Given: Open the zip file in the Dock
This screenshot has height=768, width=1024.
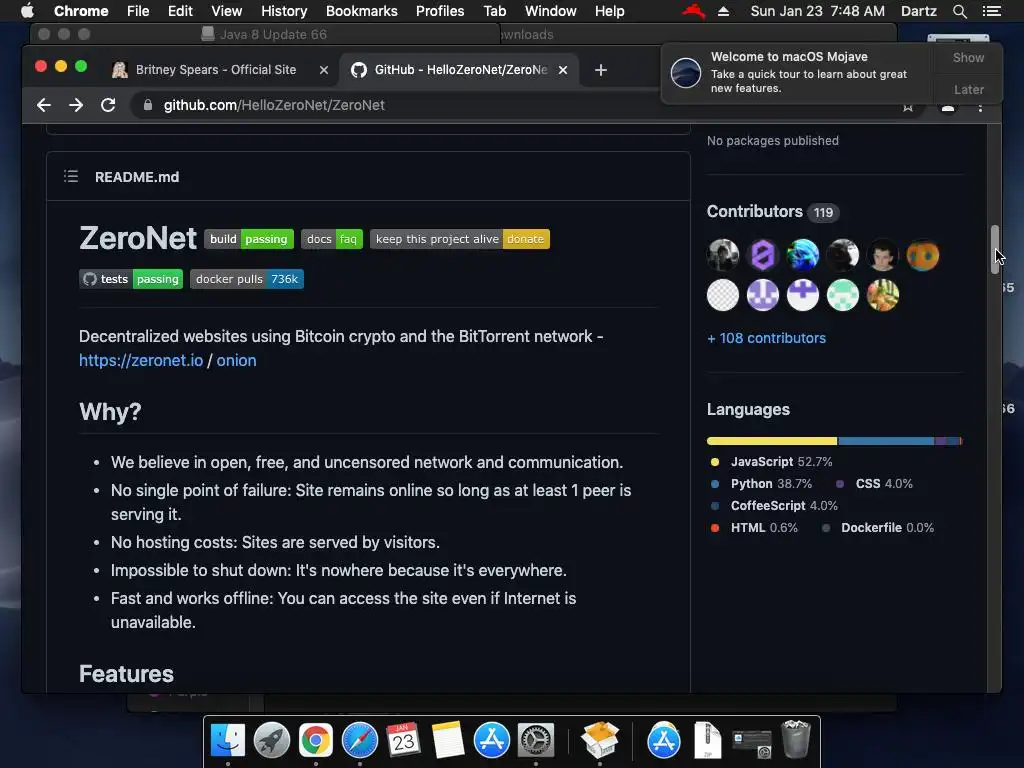Looking at the screenshot, I should tap(707, 741).
